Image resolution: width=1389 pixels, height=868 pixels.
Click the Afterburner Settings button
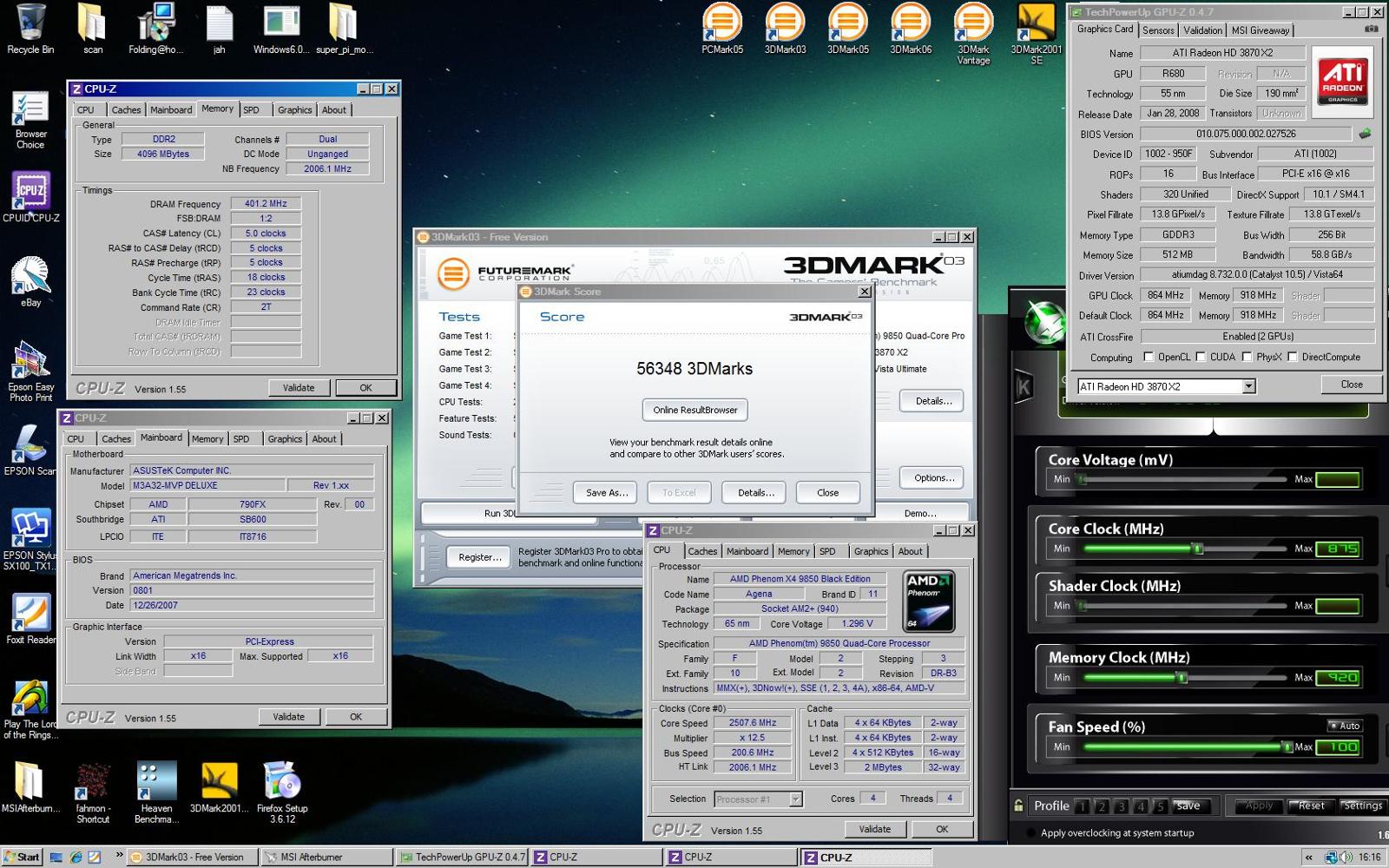click(x=1361, y=806)
